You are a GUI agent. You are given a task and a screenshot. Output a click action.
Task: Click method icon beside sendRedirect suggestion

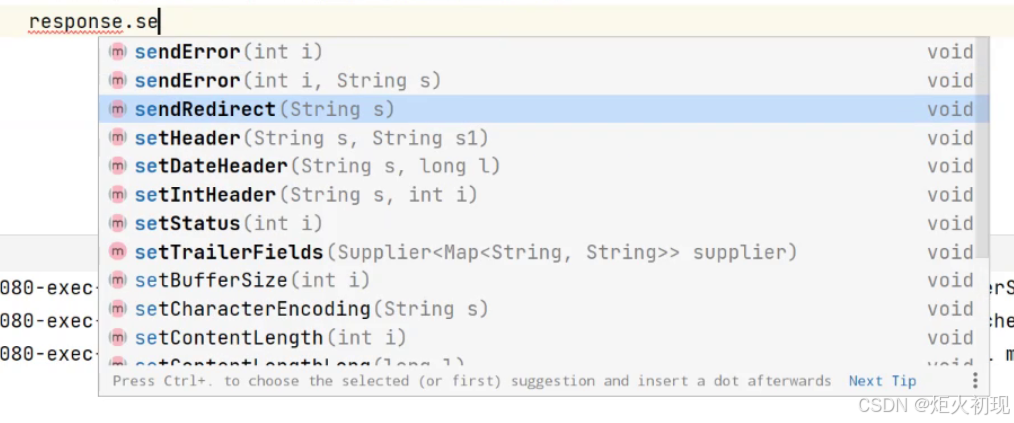click(118, 109)
